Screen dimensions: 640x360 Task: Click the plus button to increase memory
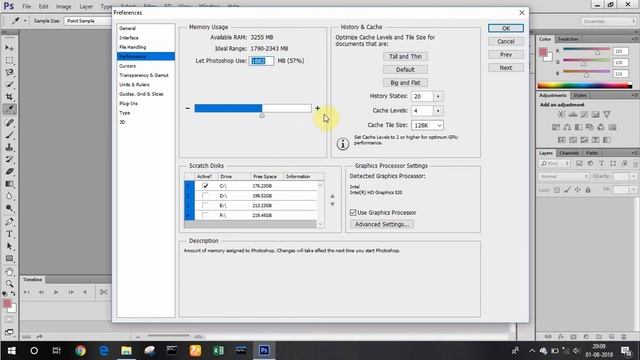[318, 108]
